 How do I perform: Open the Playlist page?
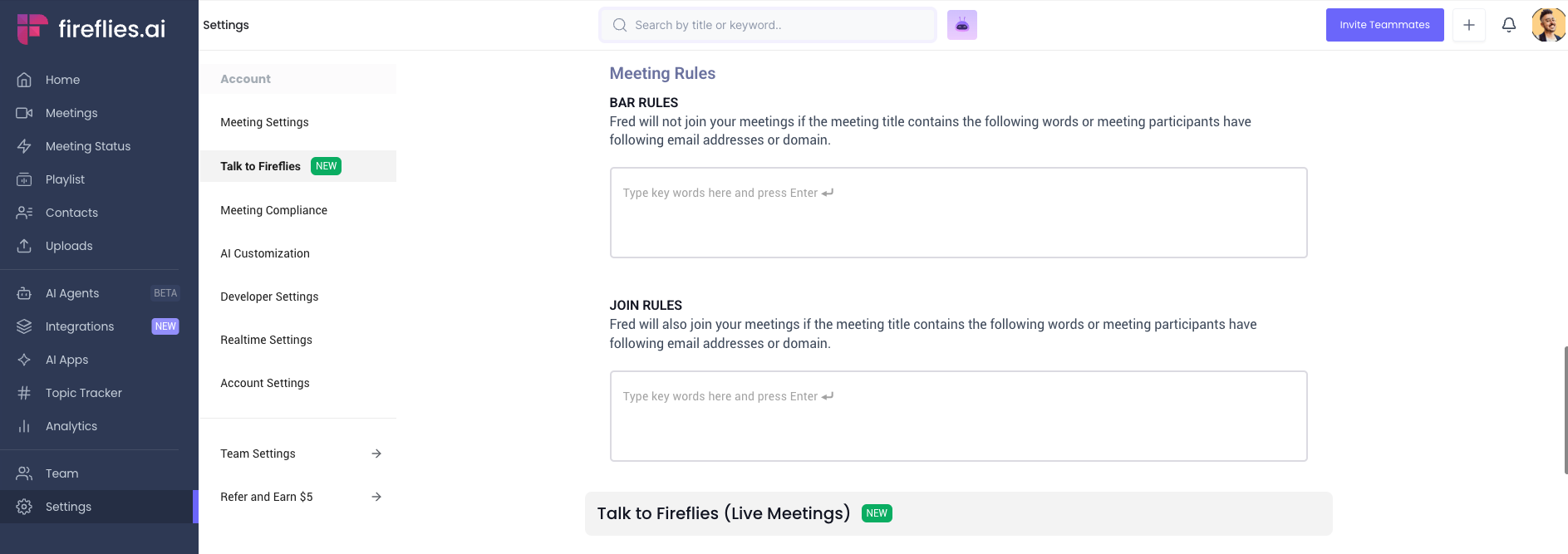coord(65,179)
